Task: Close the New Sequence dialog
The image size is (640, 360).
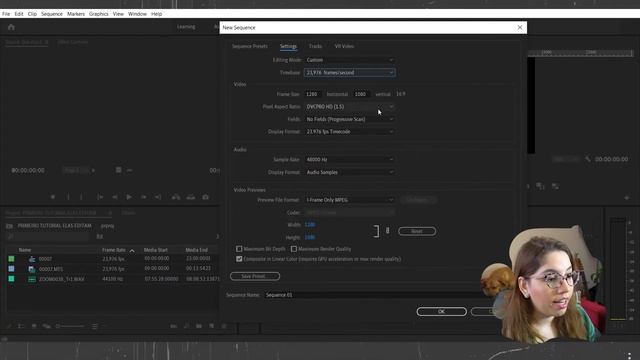Action: [x=520, y=27]
